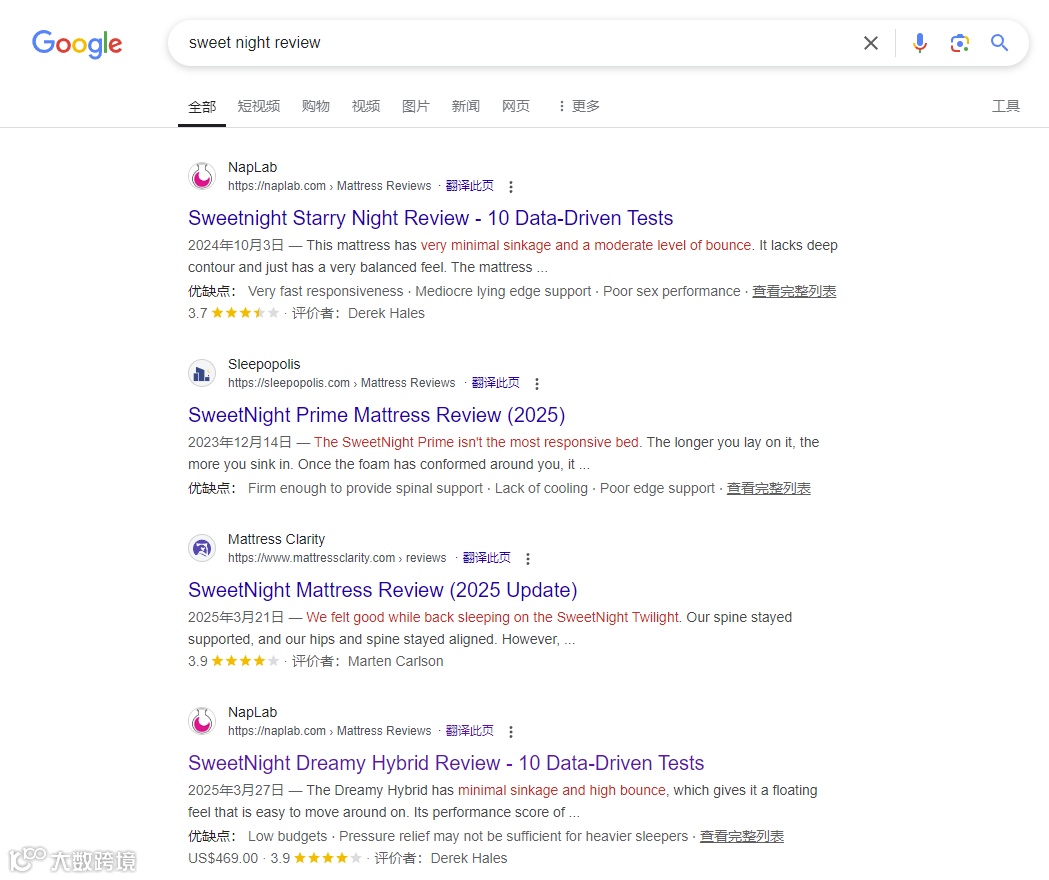The width and height of the screenshot is (1049, 880).
Task: Translate the Starry Night result page
Action: point(470,186)
